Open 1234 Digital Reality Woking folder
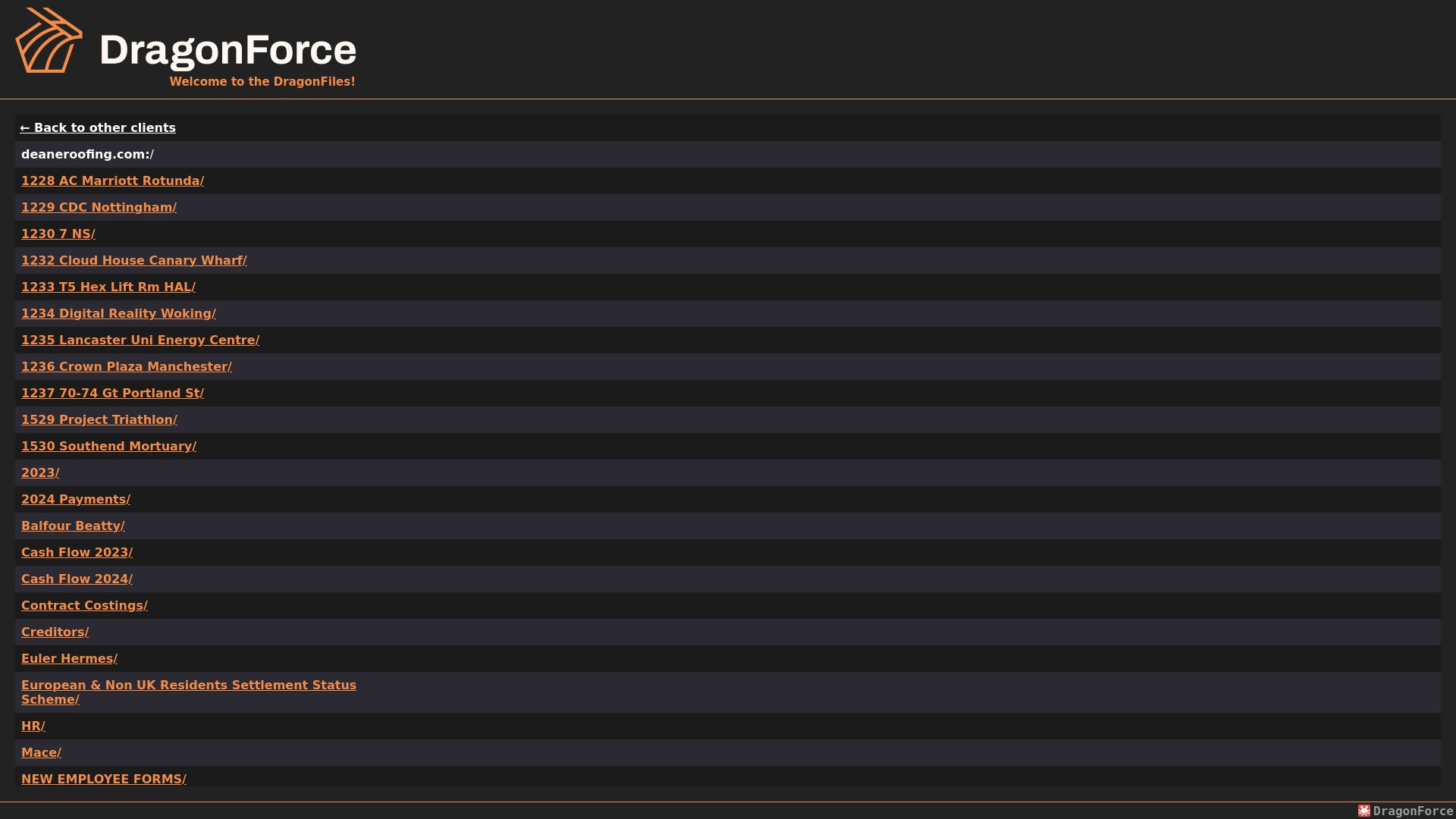This screenshot has height=819, width=1456. (118, 313)
